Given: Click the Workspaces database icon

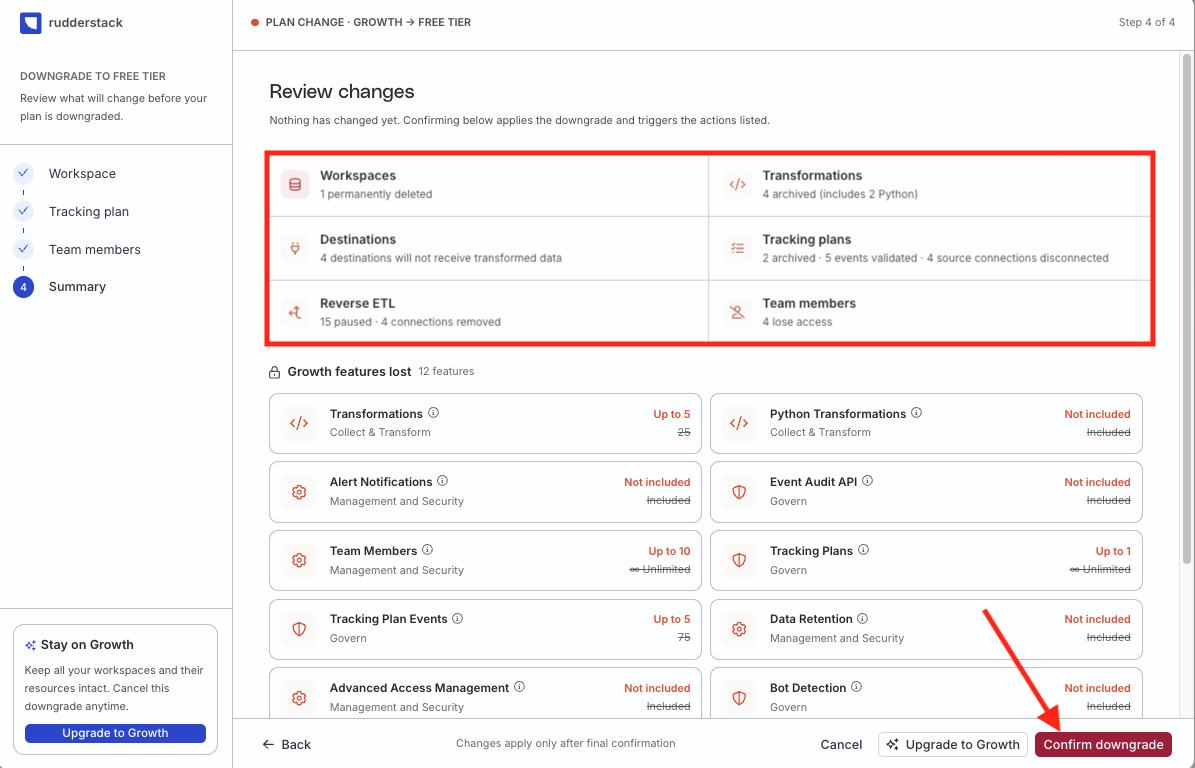Looking at the screenshot, I should pyautogui.click(x=295, y=184).
